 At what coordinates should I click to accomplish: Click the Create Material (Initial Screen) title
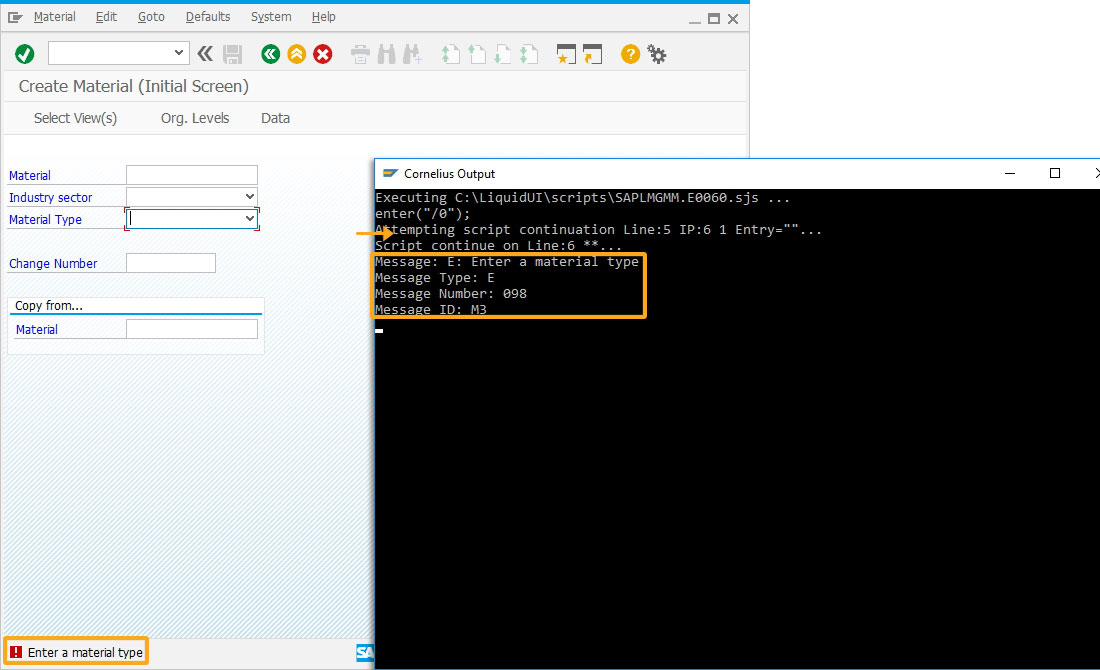[133, 86]
